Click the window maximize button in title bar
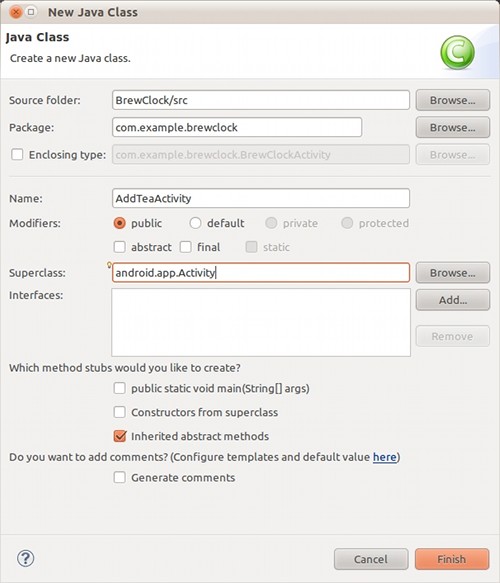Image resolution: width=500 pixels, height=583 pixels. click(x=31, y=12)
